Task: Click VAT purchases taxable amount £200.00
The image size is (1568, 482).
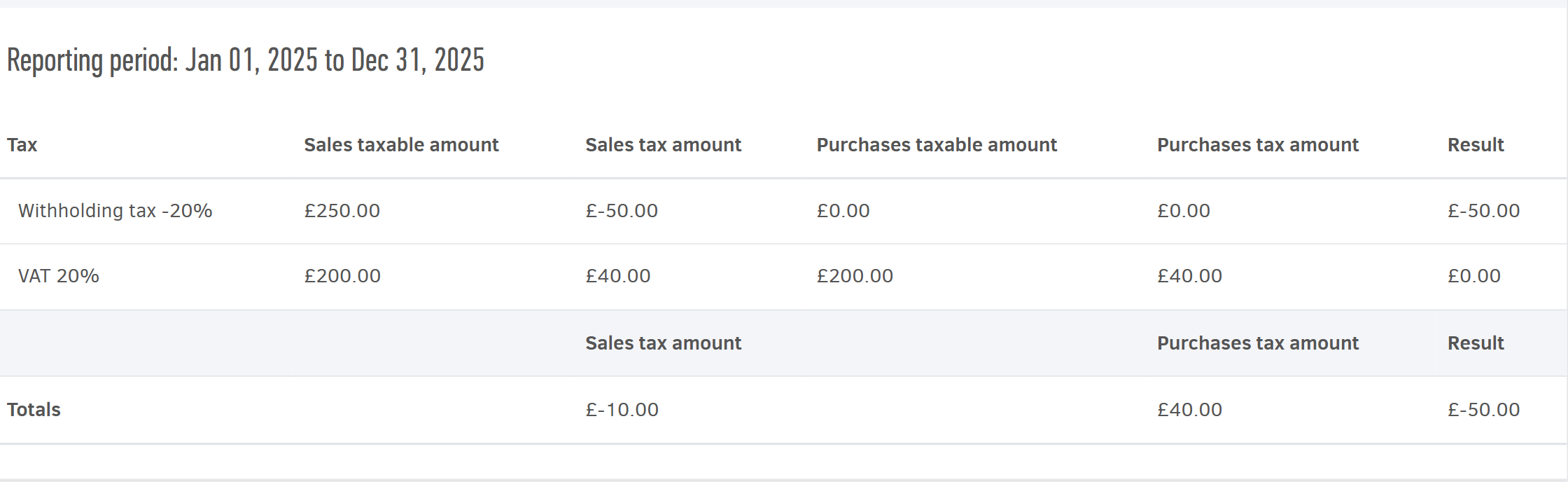Action: coord(855,276)
